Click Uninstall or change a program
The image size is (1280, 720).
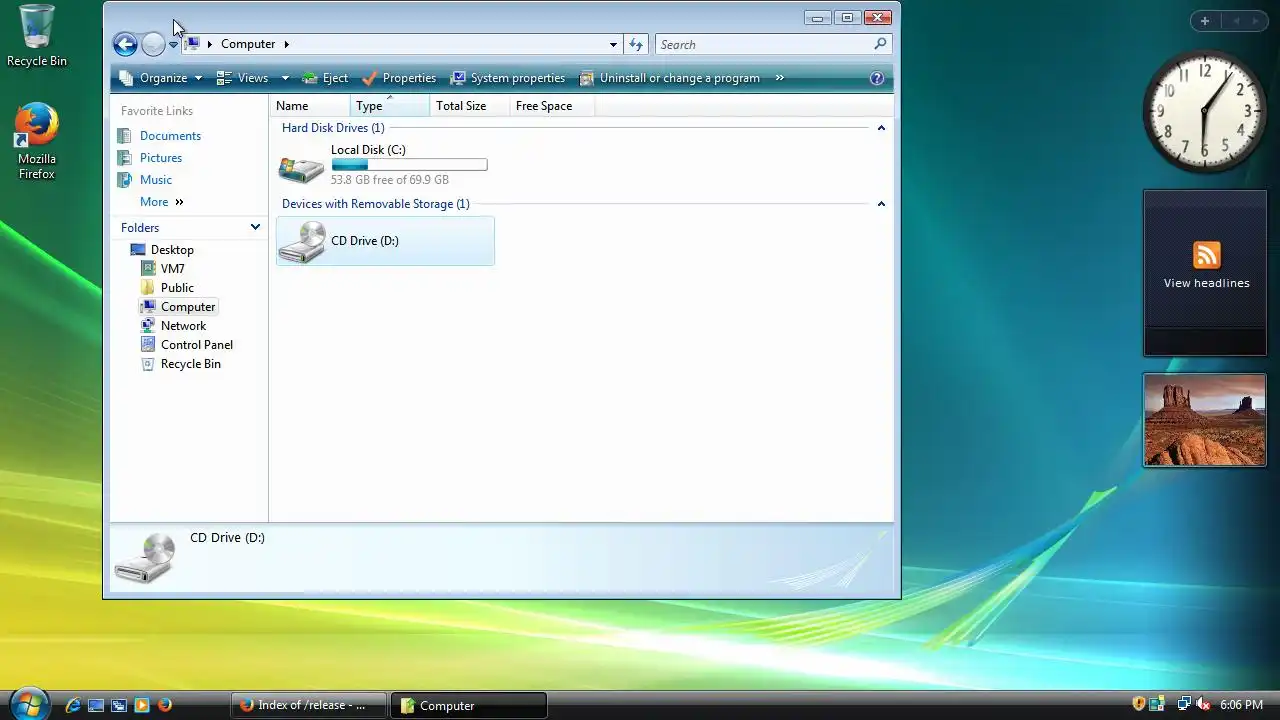click(670, 78)
